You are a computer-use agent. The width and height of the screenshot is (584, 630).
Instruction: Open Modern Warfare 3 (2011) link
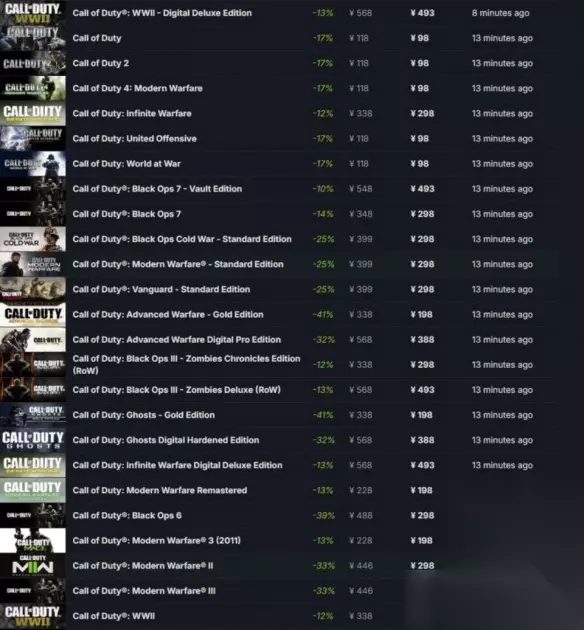157,540
